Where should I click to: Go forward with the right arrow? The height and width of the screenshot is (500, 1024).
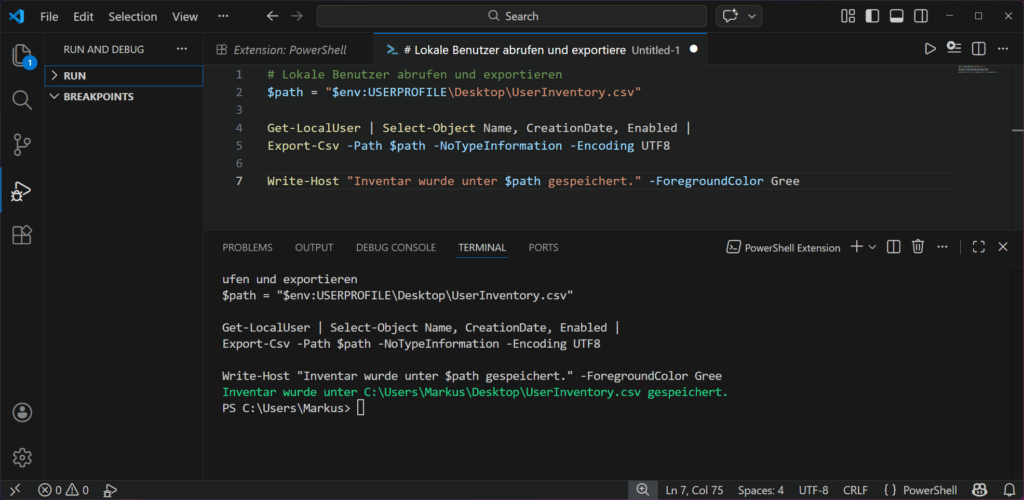point(297,16)
